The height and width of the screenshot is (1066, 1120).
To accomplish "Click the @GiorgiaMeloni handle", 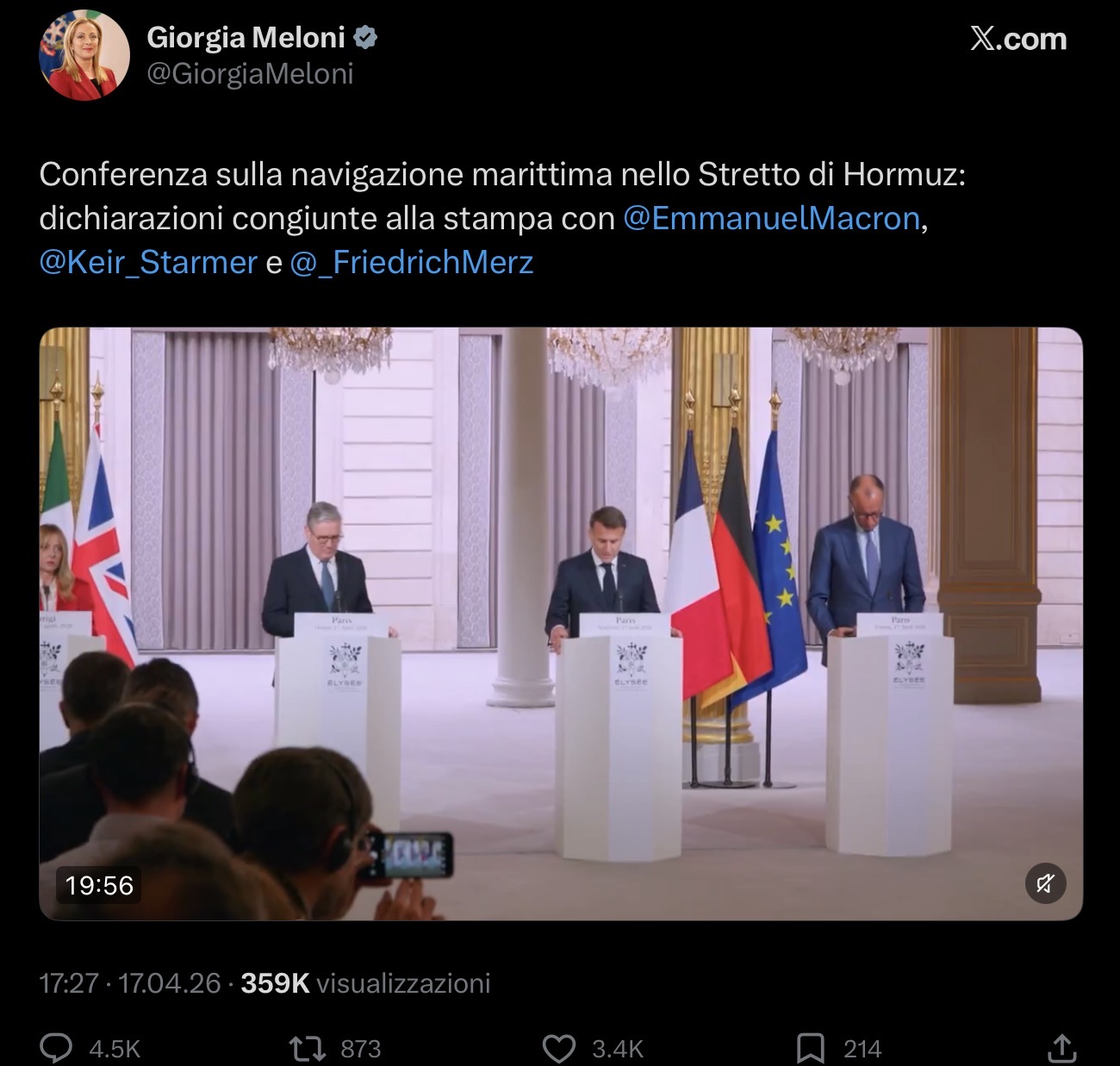I will (x=250, y=74).
